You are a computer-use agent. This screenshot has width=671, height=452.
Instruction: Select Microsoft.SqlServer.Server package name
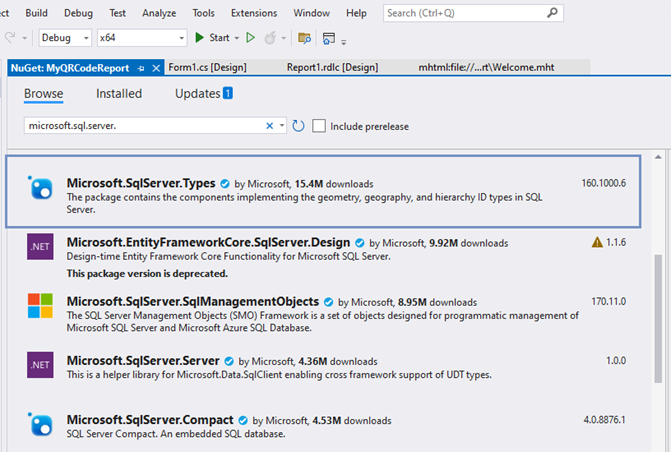pos(143,360)
